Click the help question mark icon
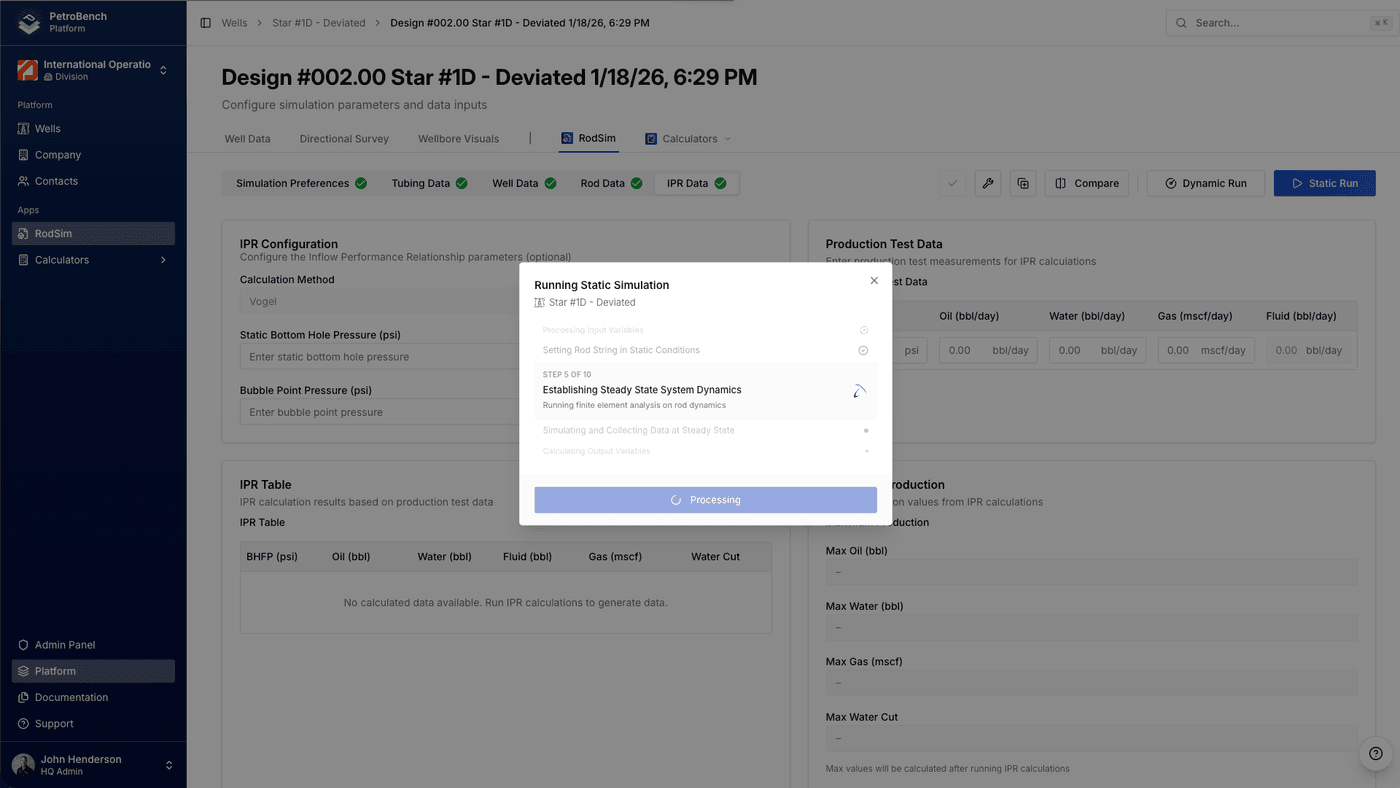 tap(1375, 754)
